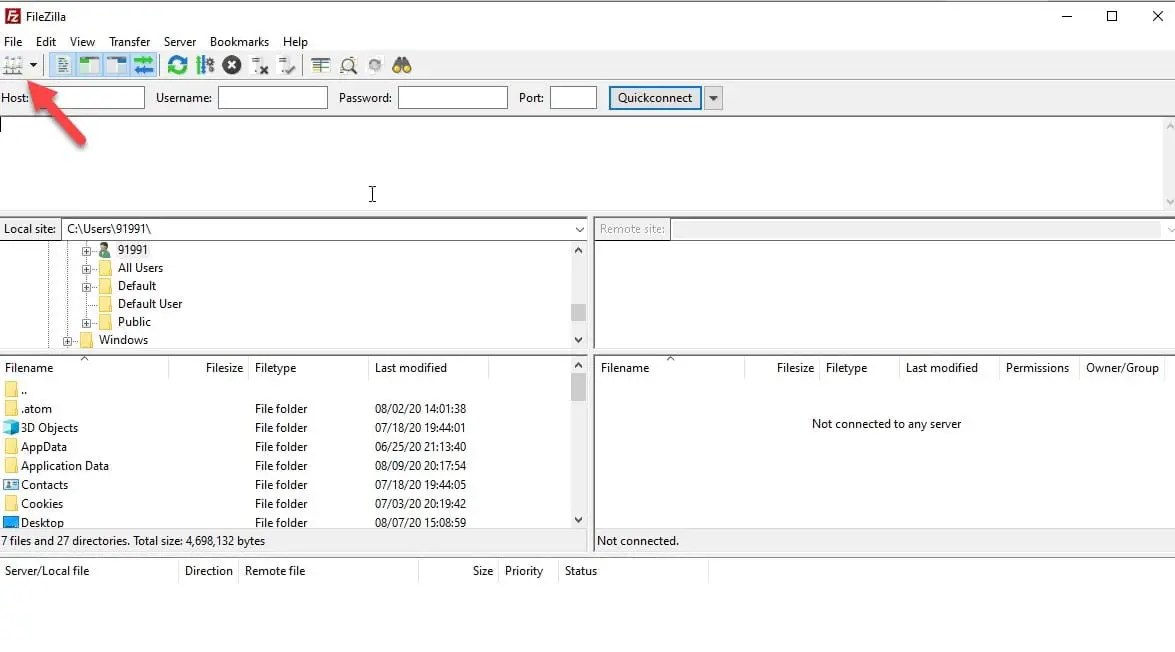Sort local files by Last modified
Viewport: 1175px width, 652px height.
(x=429, y=368)
